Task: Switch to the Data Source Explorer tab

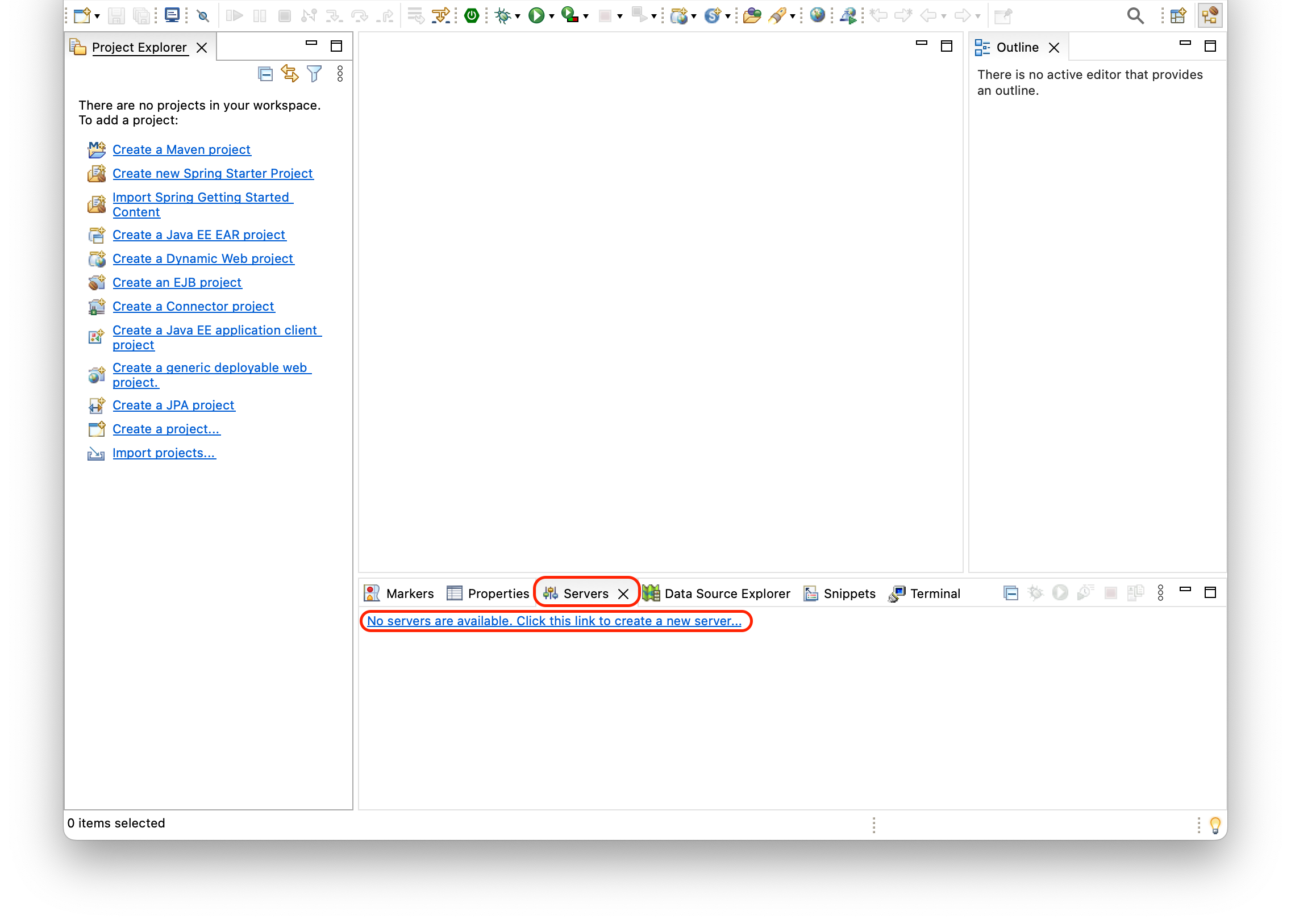Action: 717,593
